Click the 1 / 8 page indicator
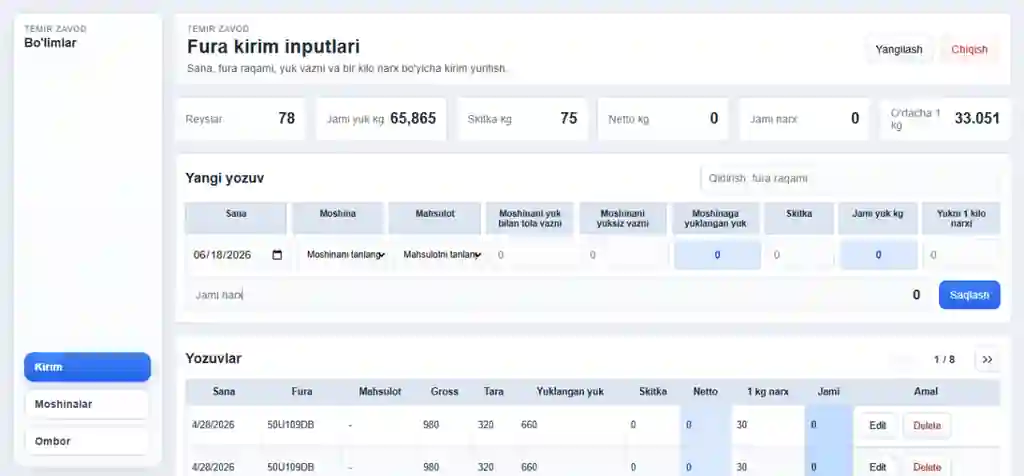This screenshot has height=476, width=1024. click(944, 360)
